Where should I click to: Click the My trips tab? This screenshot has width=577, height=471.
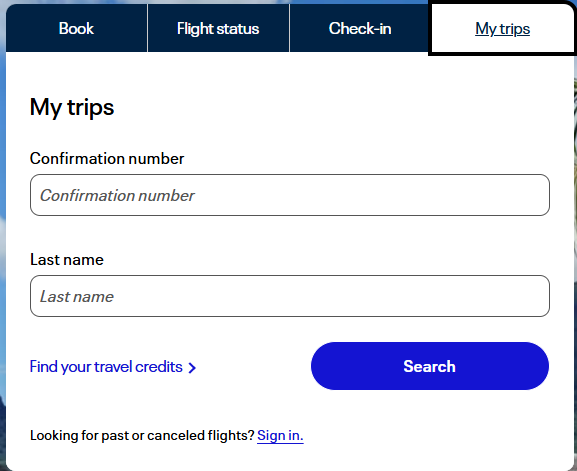[x=502, y=28]
